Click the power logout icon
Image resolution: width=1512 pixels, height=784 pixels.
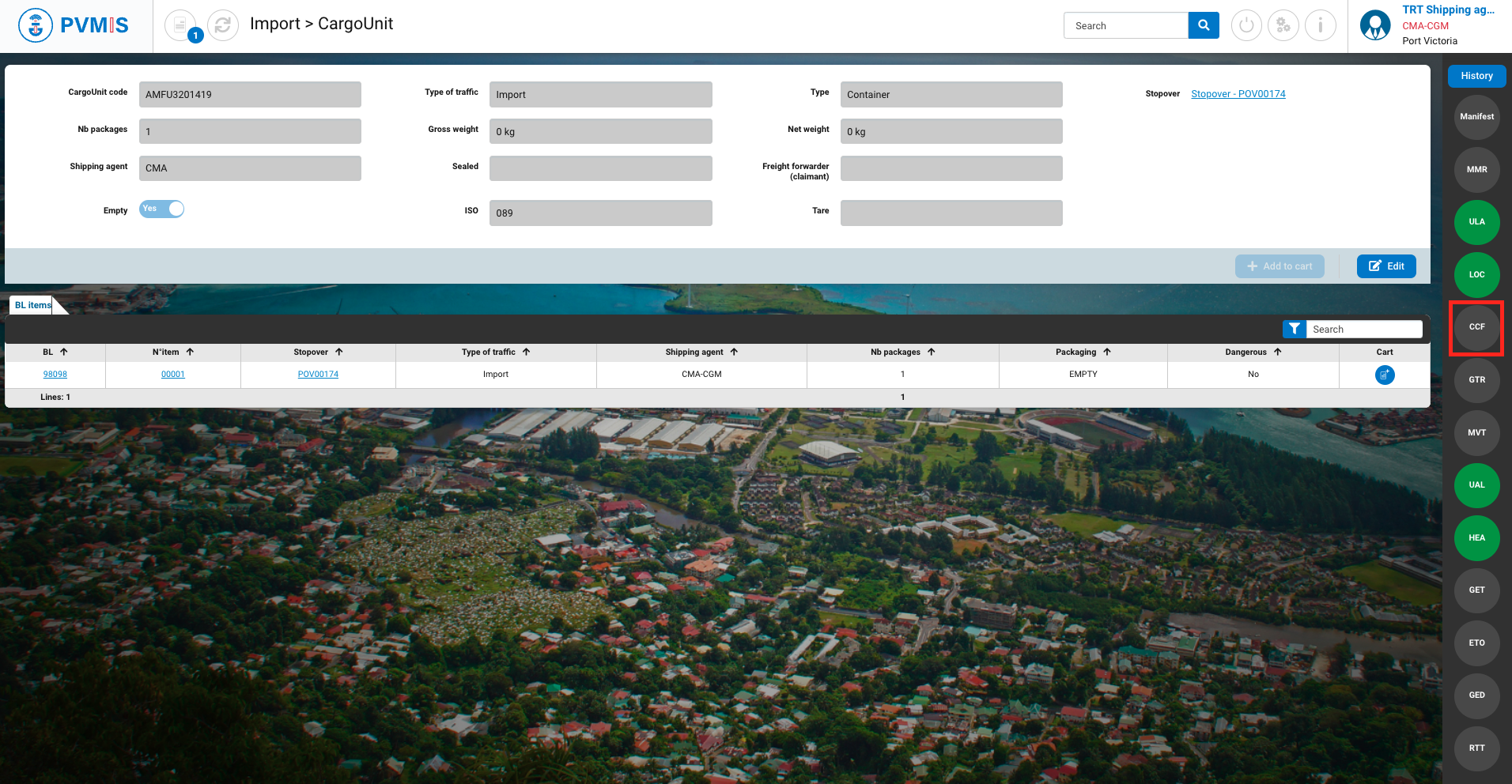pyautogui.click(x=1246, y=25)
